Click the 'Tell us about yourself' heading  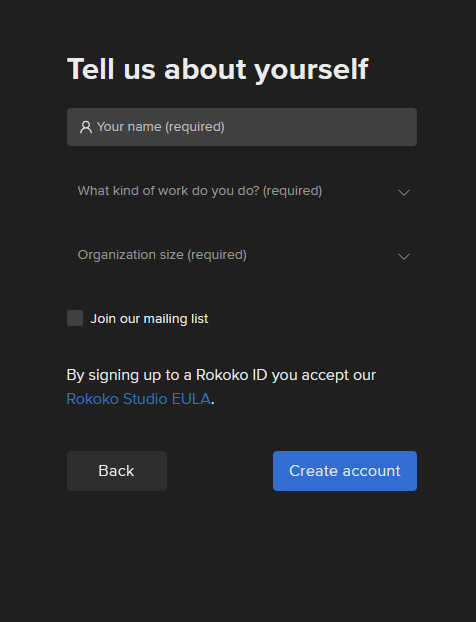(x=218, y=70)
